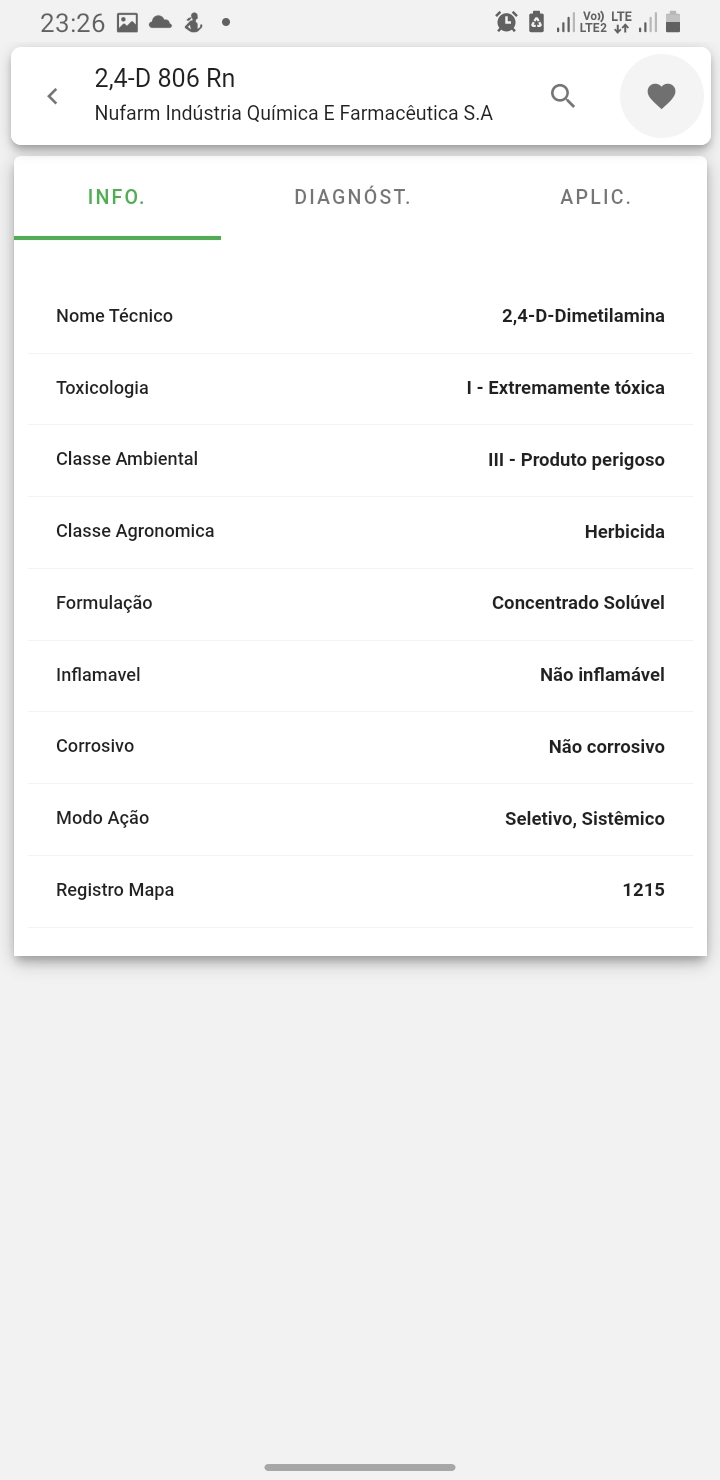This screenshot has width=720, height=1480.
Task: Click the product title 2,4-D 806 Rn
Action: pos(165,78)
